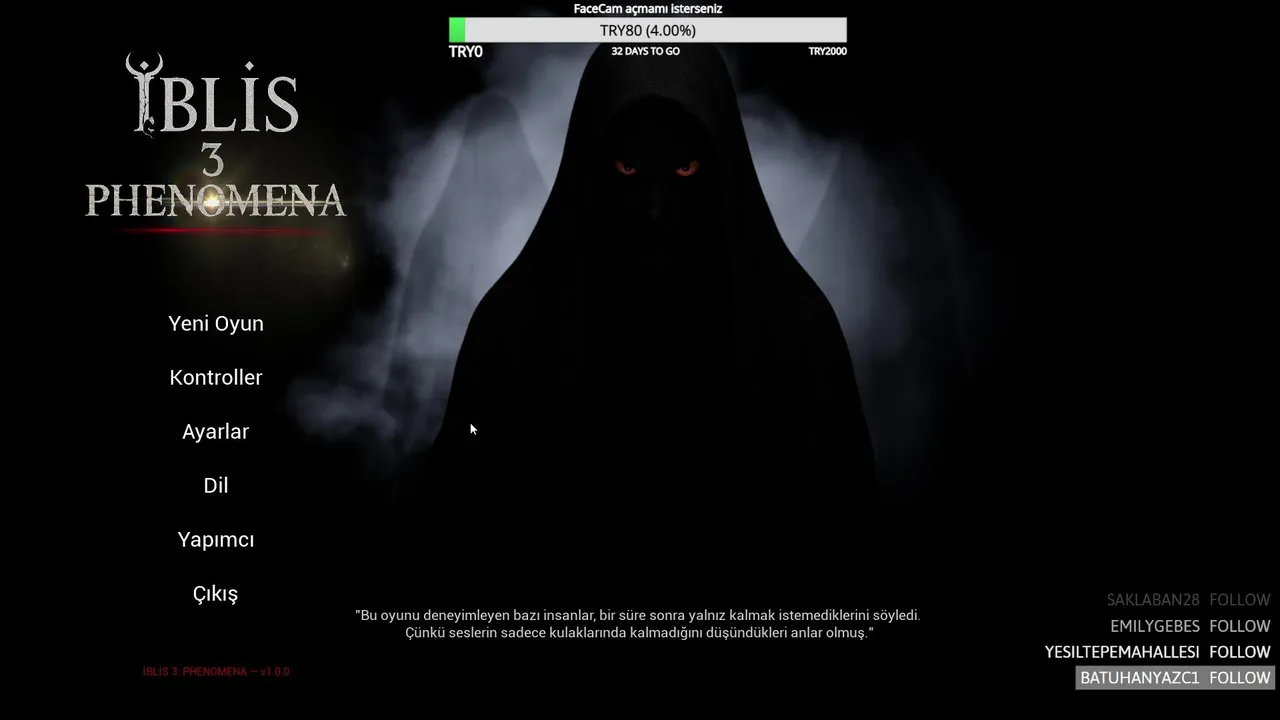The width and height of the screenshot is (1280, 720).
Task: Click the version text IBLIS 3: PHENOMENA v1.0.0
Action: point(216,672)
